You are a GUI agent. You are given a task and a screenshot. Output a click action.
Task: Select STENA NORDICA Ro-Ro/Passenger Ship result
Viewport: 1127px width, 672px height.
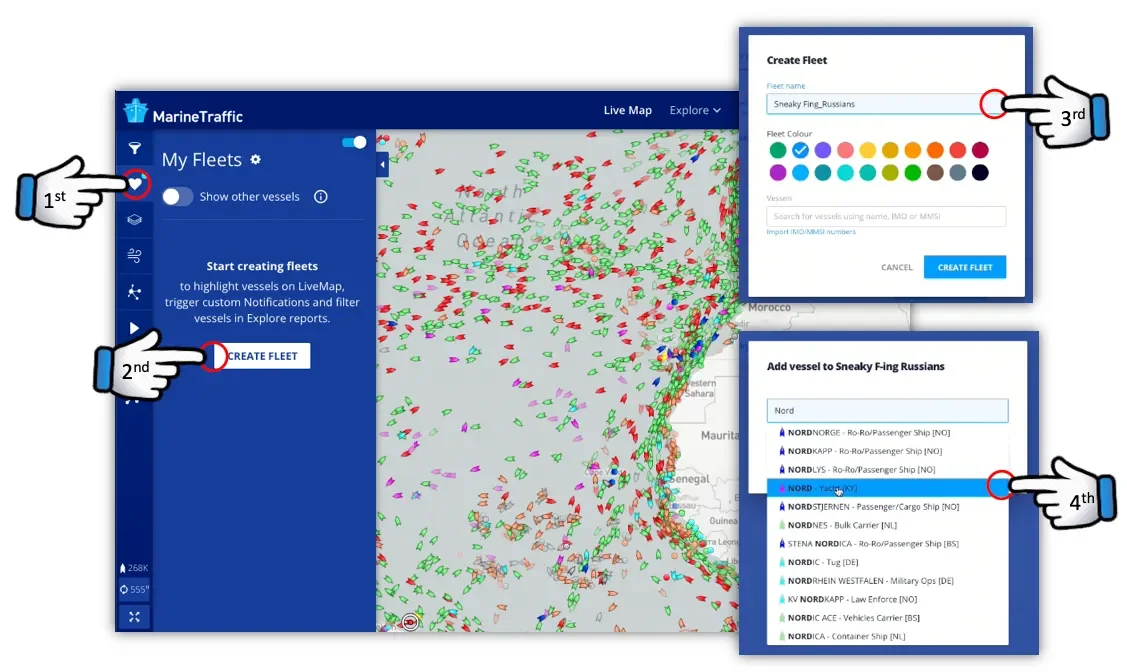pyautogui.click(x=887, y=544)
